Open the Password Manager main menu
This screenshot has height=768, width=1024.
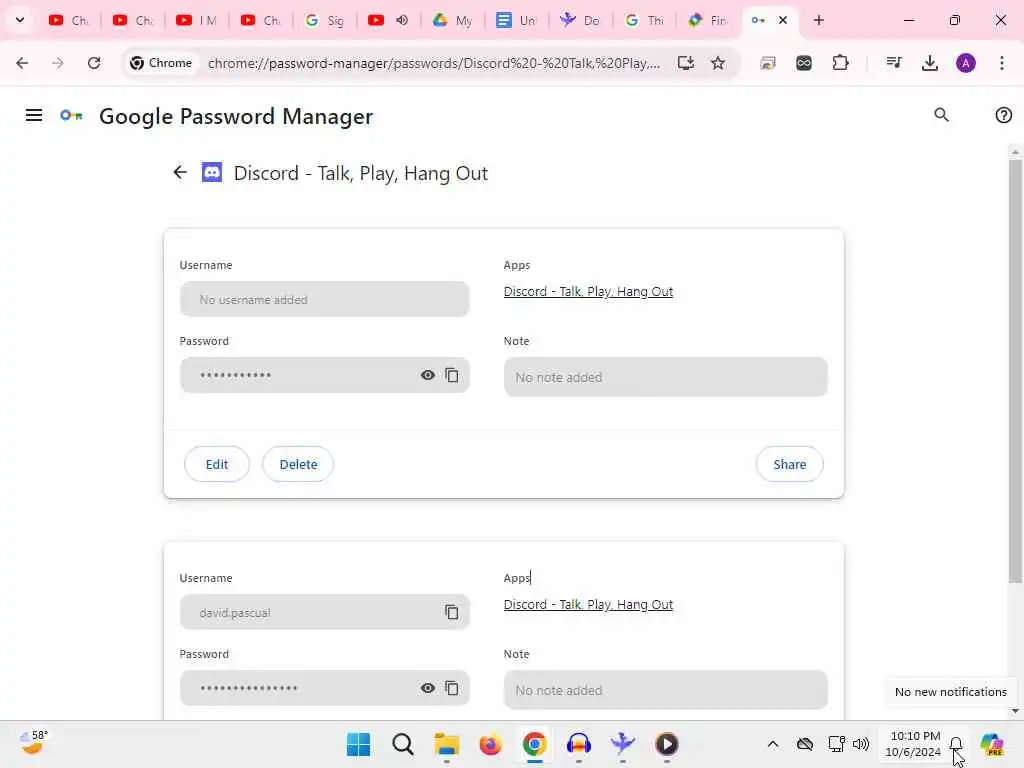click(34, 116)
